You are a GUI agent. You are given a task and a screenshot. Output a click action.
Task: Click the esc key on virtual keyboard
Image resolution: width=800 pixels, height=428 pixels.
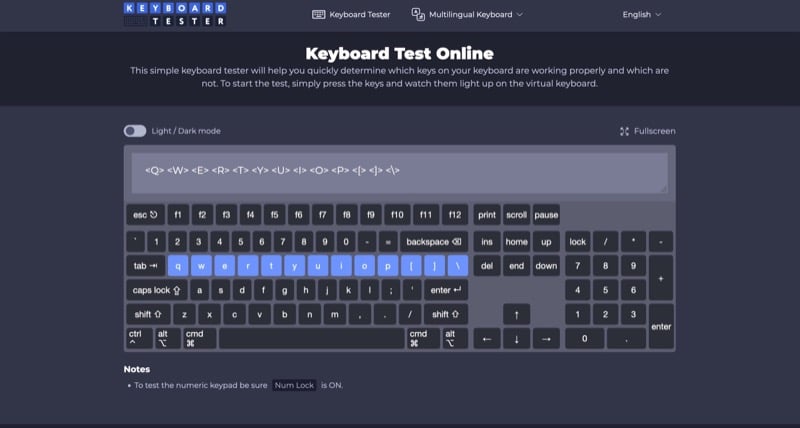[145, 215]
